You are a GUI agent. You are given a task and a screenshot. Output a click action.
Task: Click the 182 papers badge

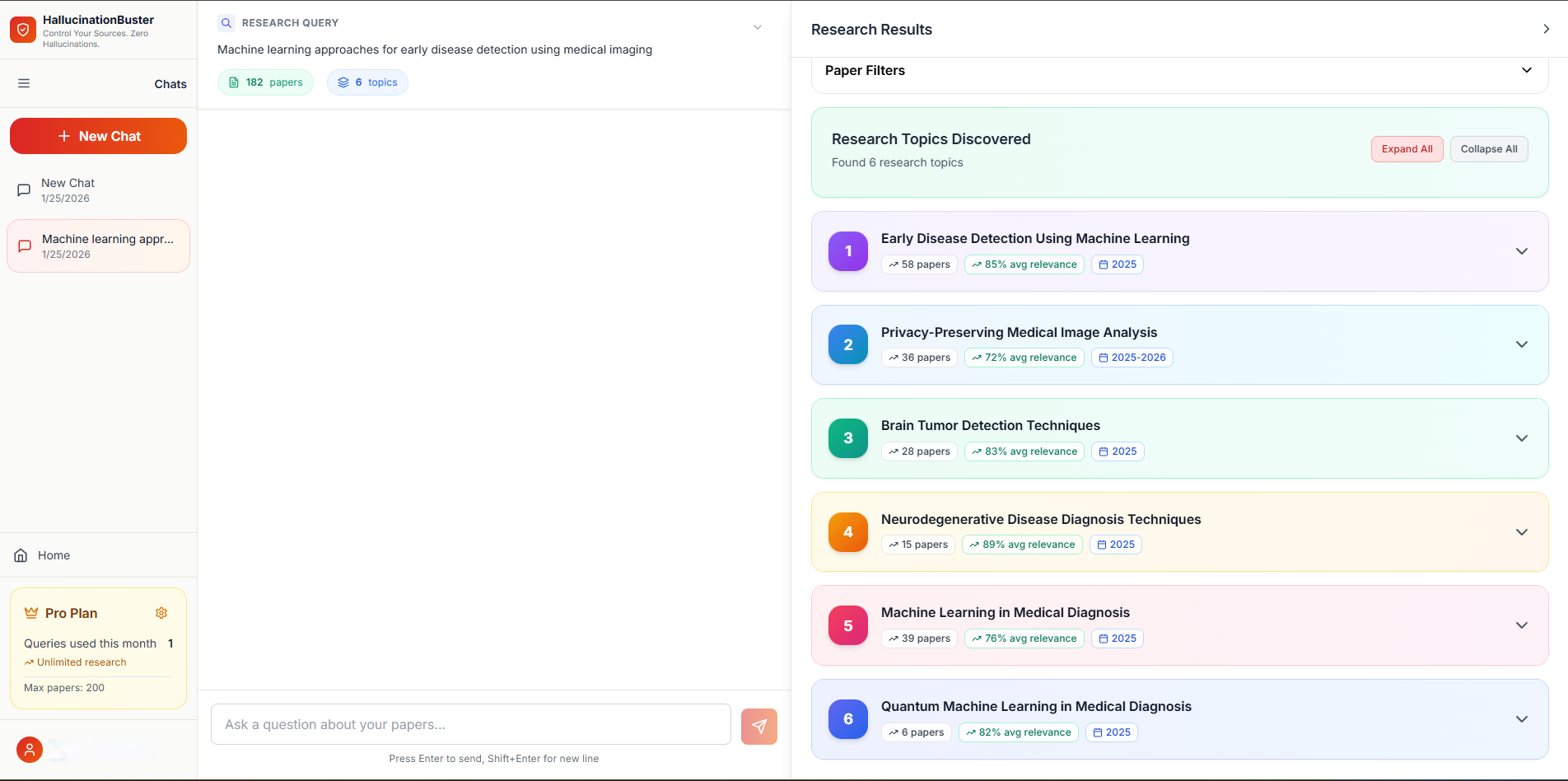pyautogui.click(x=265, y=82)
